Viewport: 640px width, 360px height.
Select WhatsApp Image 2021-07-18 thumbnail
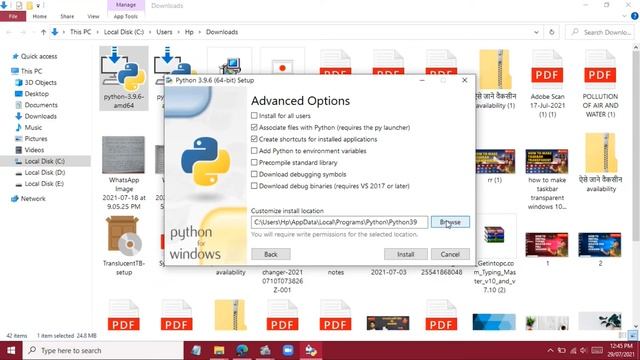click(x=124, y=173)
